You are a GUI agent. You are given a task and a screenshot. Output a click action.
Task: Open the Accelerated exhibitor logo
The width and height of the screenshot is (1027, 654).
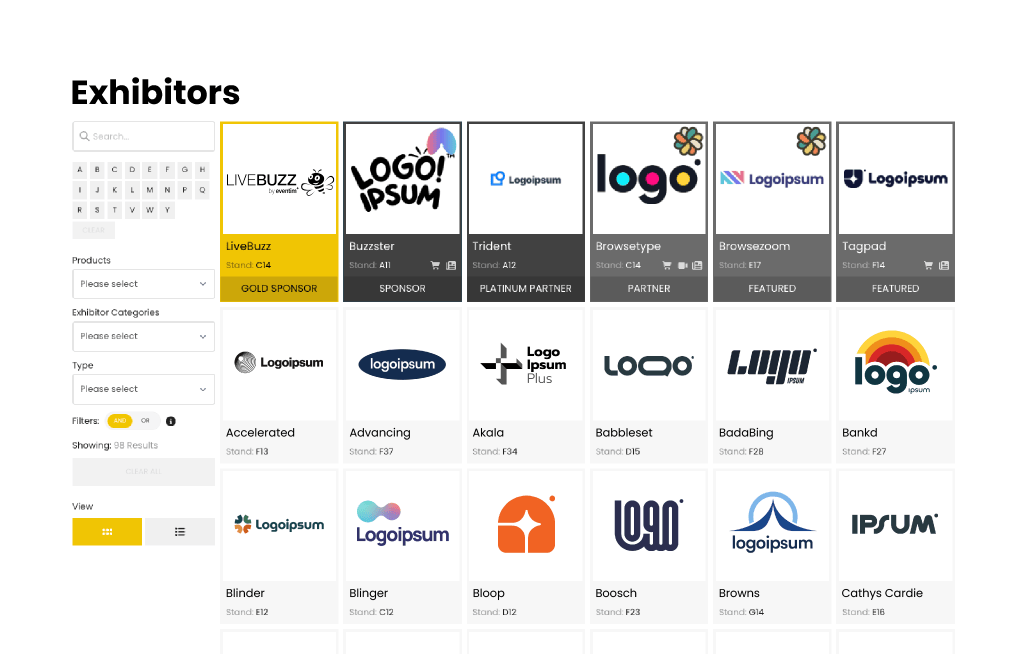[x=279, y=365]
